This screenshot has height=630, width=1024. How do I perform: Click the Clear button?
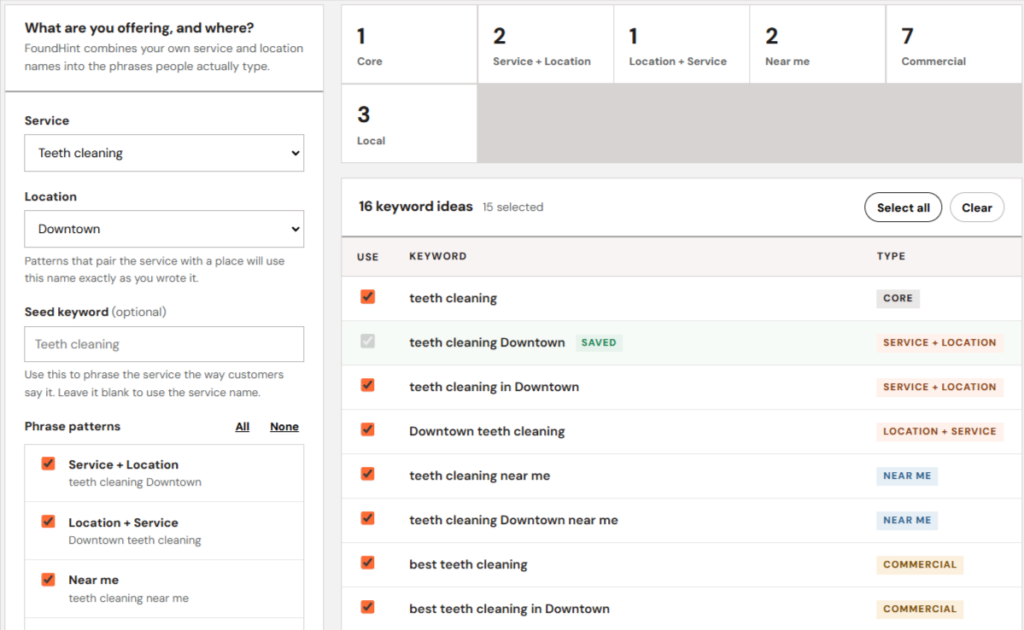click(976, 208)
